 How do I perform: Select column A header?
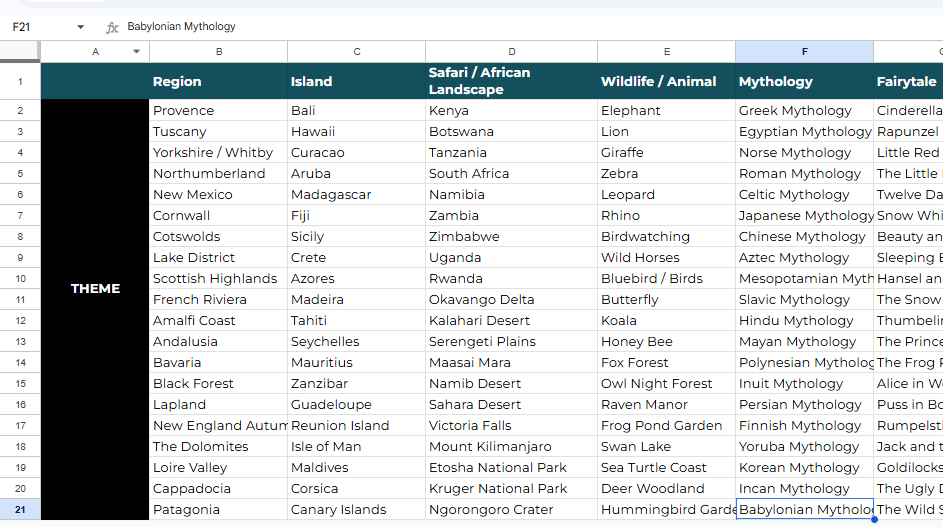(x=95, y=52)
